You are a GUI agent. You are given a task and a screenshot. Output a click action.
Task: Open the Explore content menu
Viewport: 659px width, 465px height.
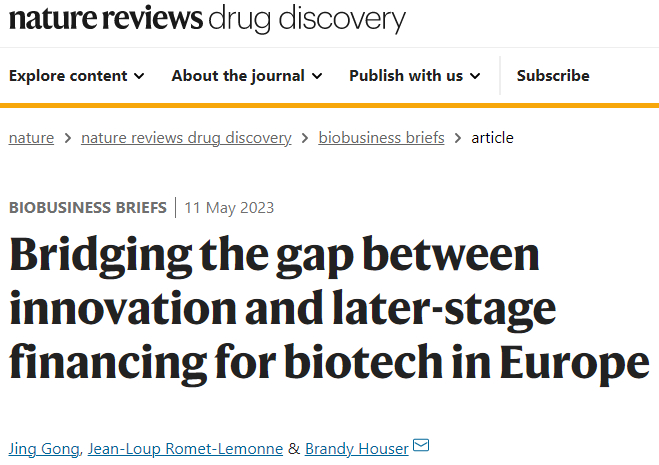(x=68, y=76)
